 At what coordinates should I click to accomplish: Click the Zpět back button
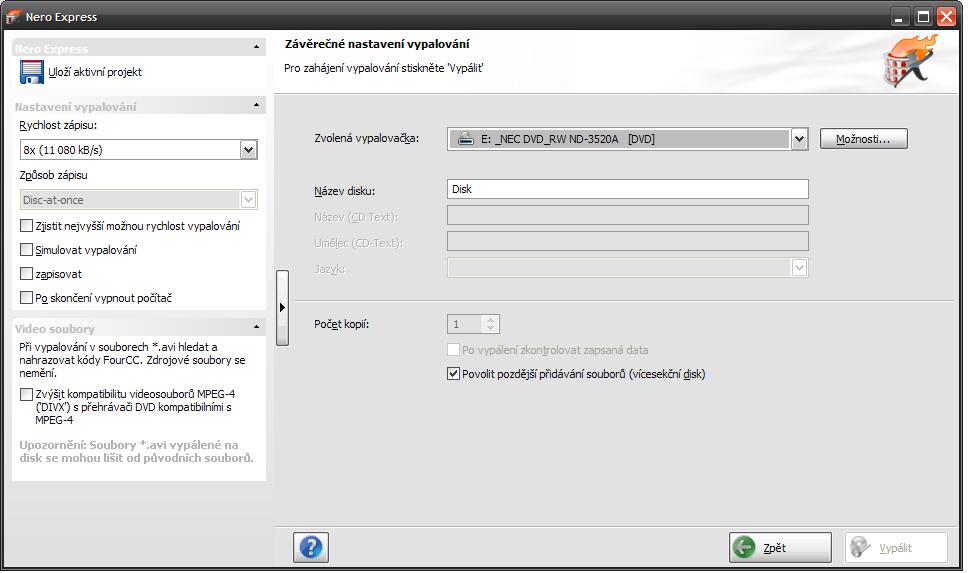click(780, 547)
